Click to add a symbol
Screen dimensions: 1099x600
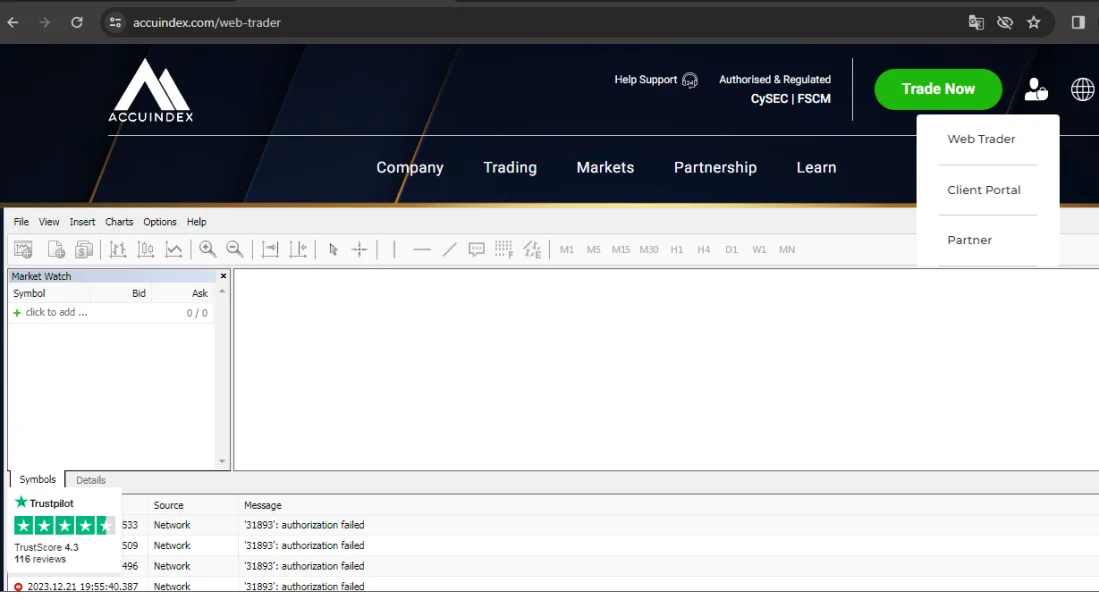tap(56, 313)
